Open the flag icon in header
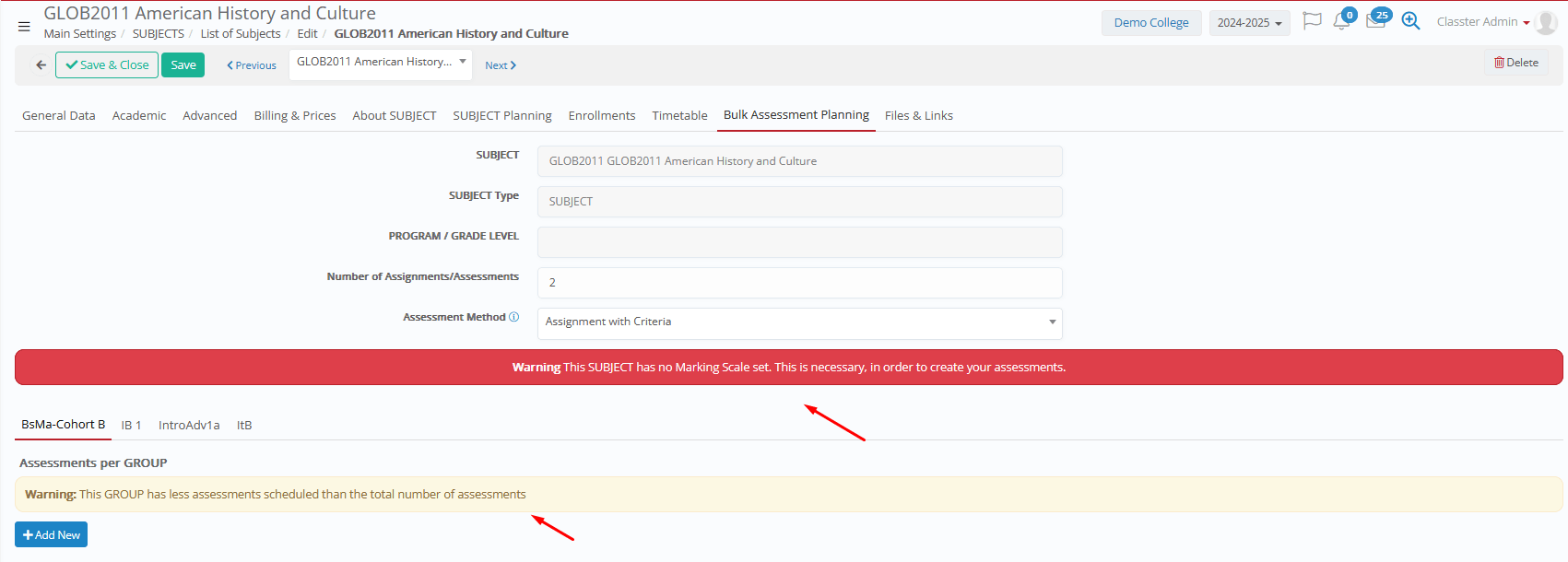Screen dimensions: 1568x562 [1312, 21]
